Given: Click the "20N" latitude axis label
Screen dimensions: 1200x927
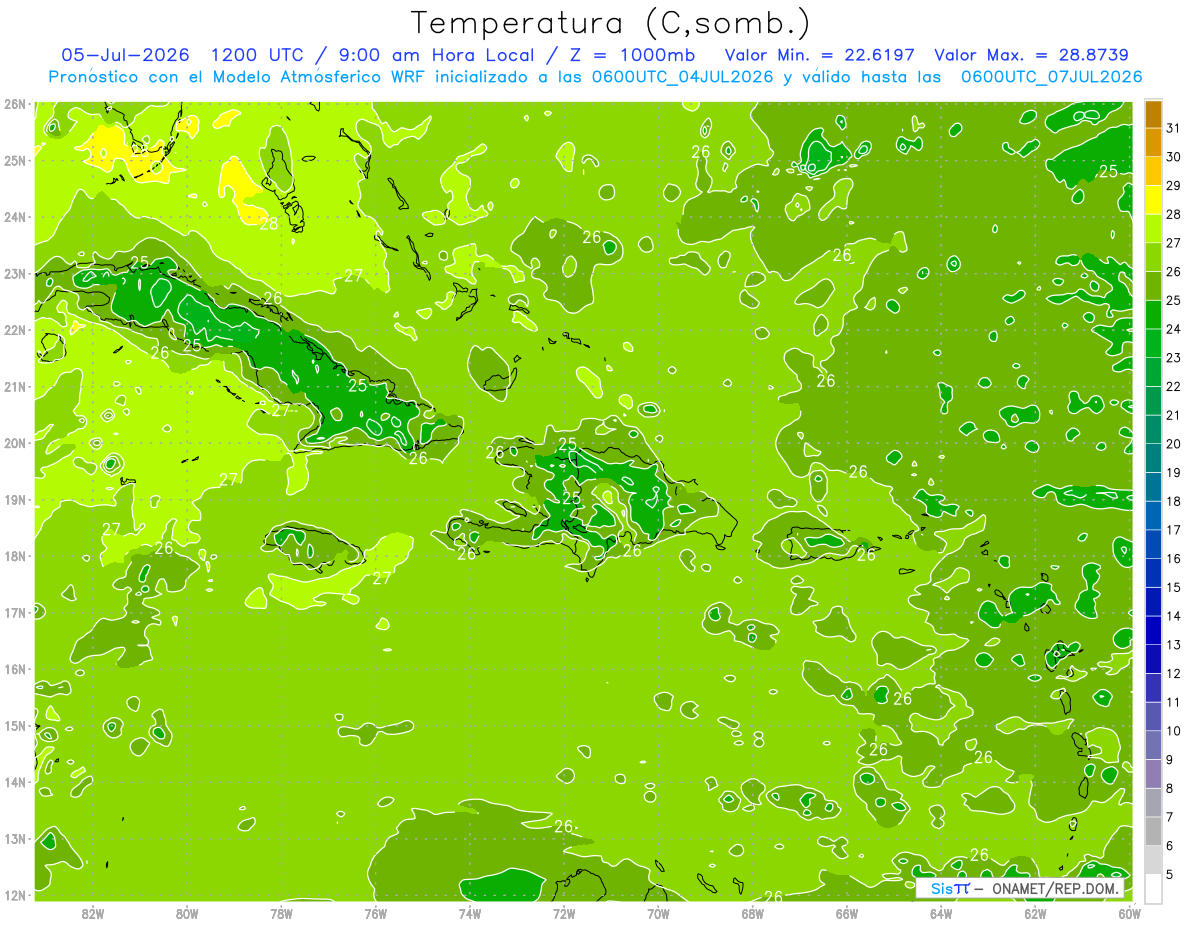Looking at the screenshot, I should [15, 443].
